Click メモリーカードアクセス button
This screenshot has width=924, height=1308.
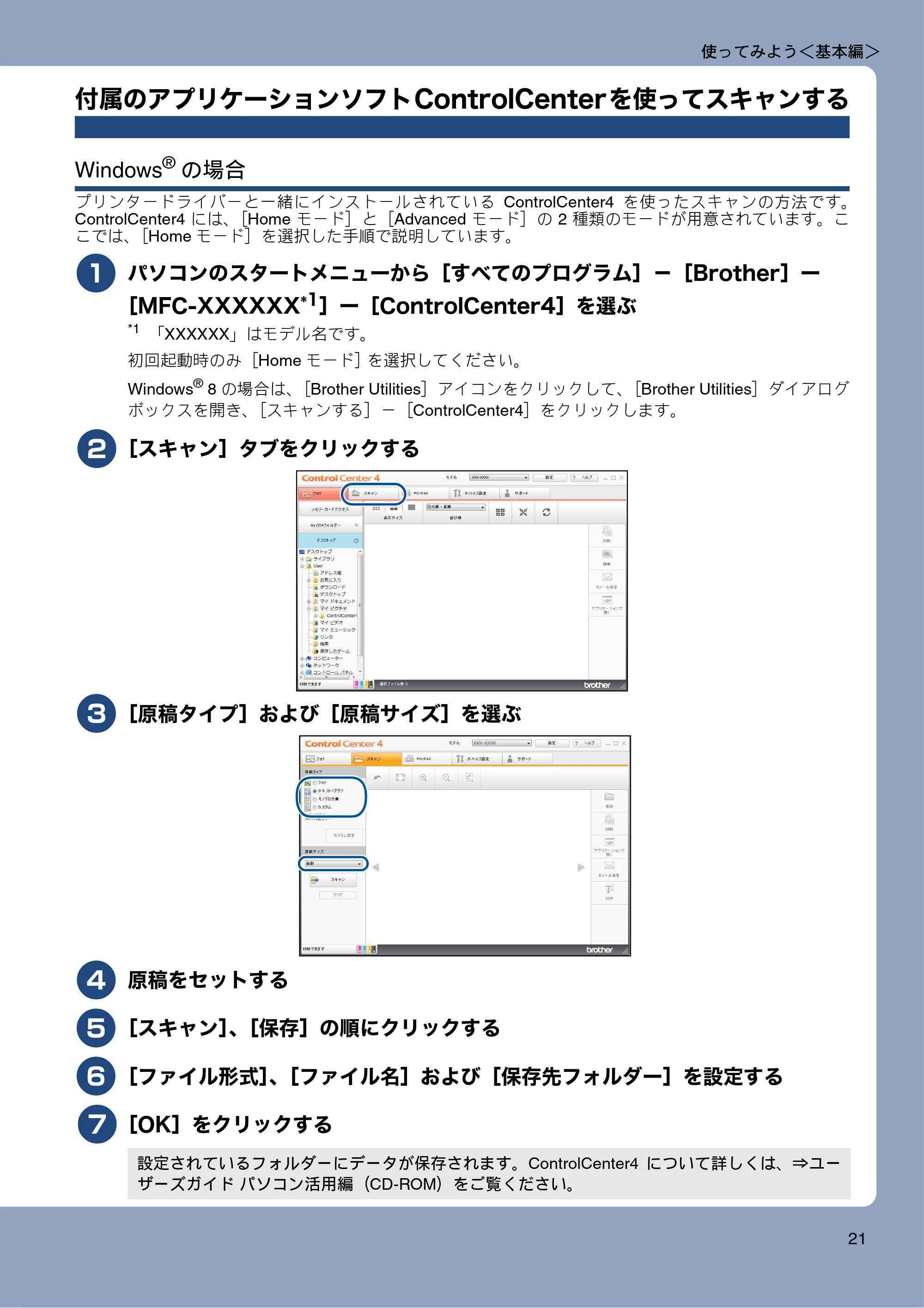tap(330, 509)
